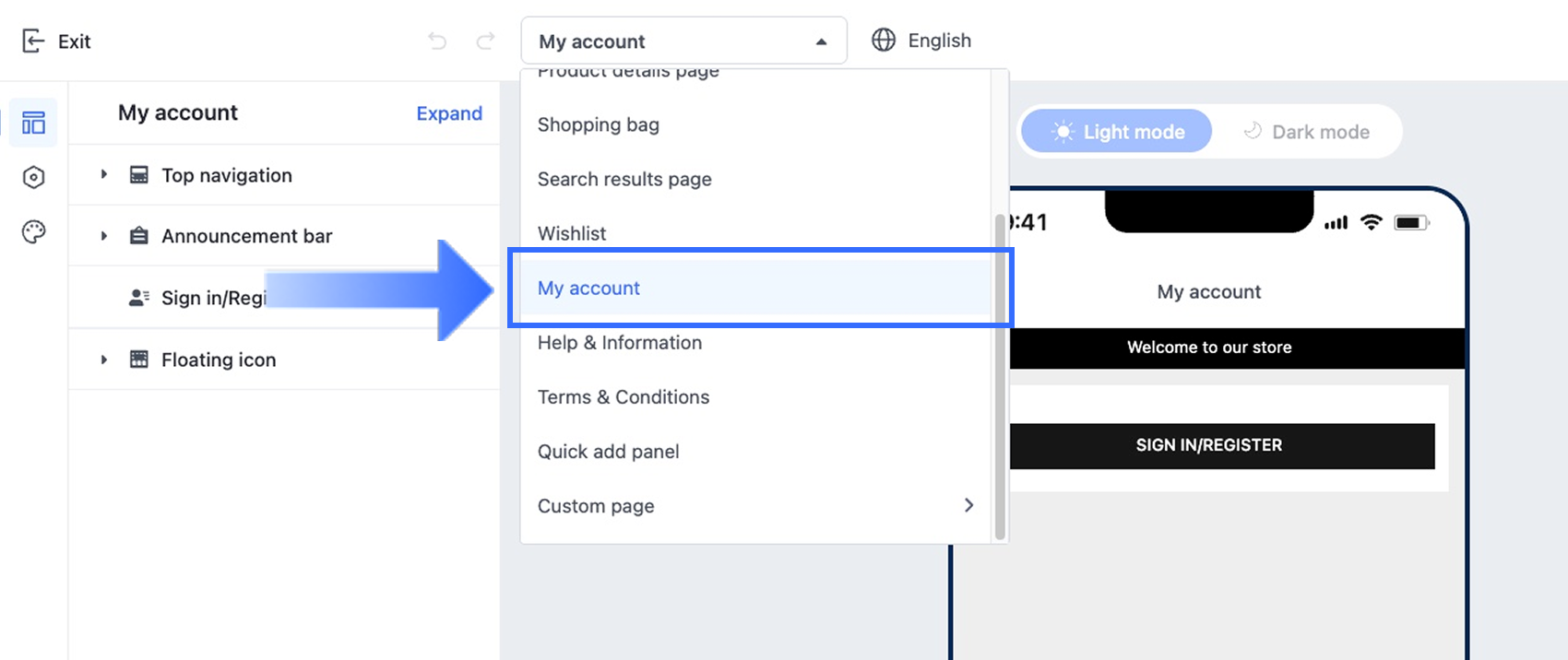The height and width of the screenshot is (660, 1568).
Task: Click the globe language icon
Action: click(884, 41)
